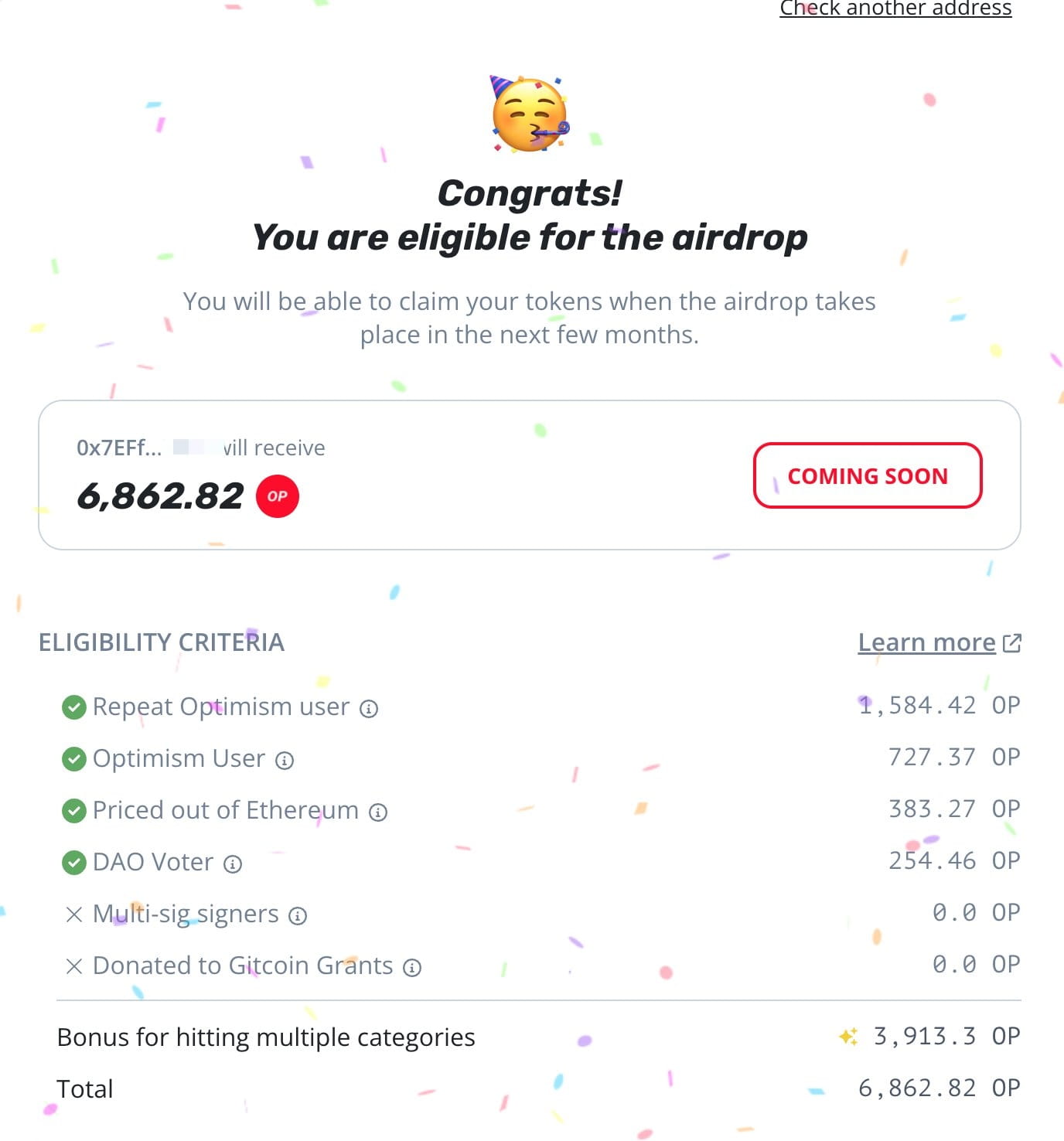Click the DAO Voter info icon

point(233,864)
